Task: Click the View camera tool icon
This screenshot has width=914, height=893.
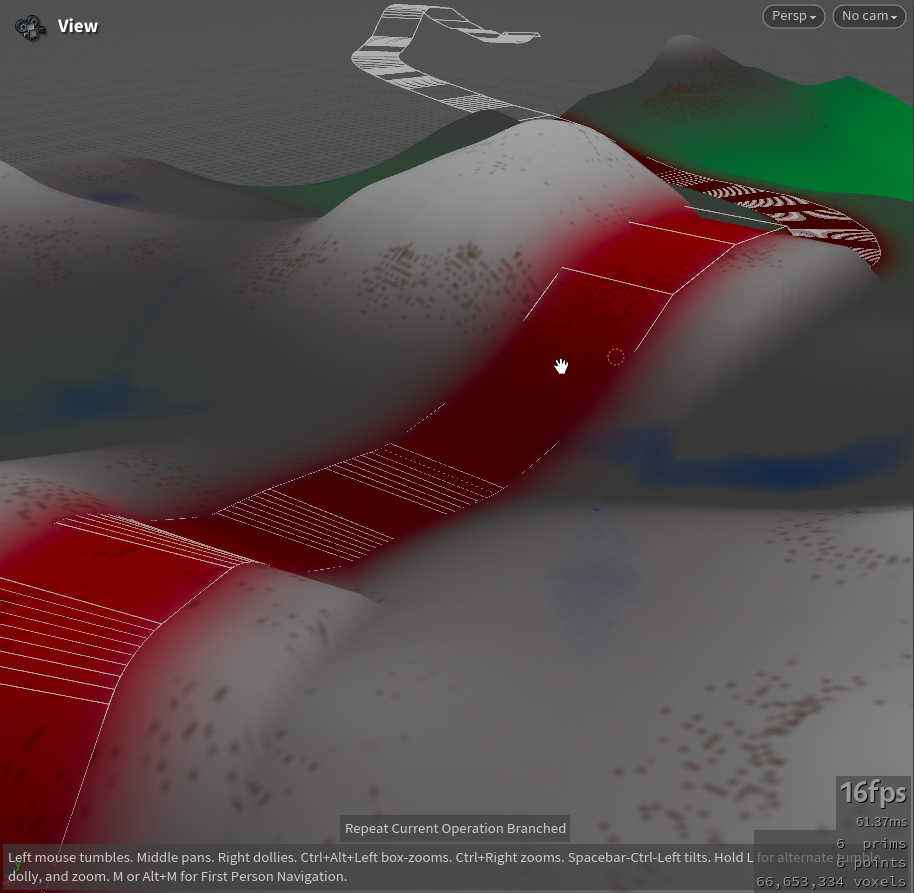Action: [x=30, y=27]
